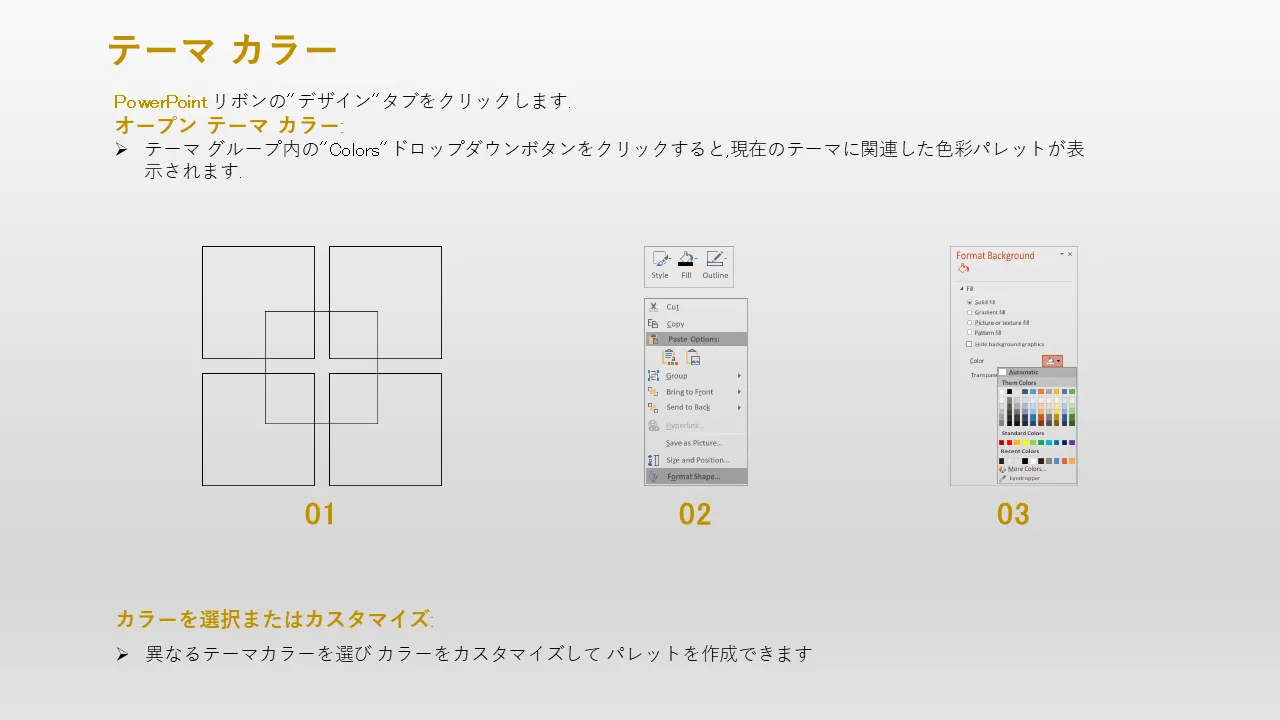Choose Size and Position menu entry
The width and height of the screenshot is (1280, 720).
(x=697, y=460)
